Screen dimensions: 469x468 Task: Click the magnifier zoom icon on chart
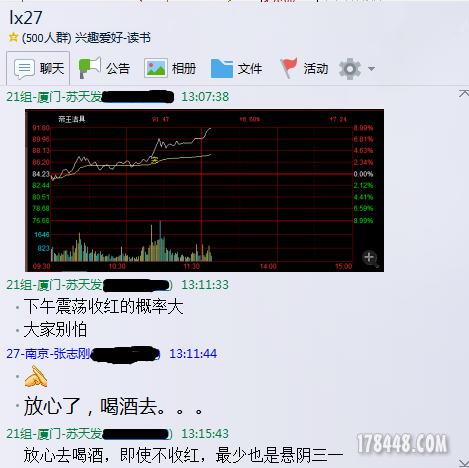coord(370,258)
